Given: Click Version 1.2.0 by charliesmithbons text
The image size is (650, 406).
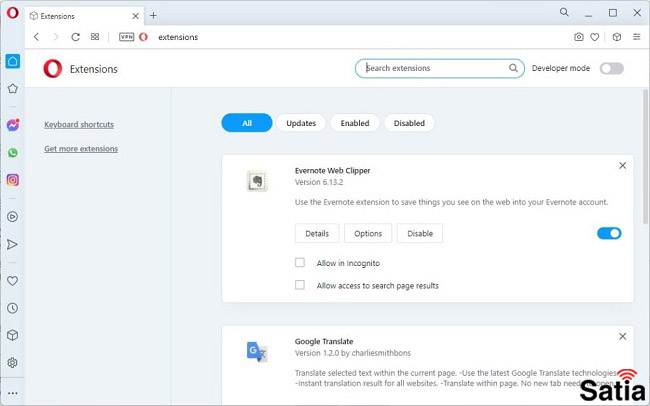Looking at the screenshot, I should tap(353, 353).
